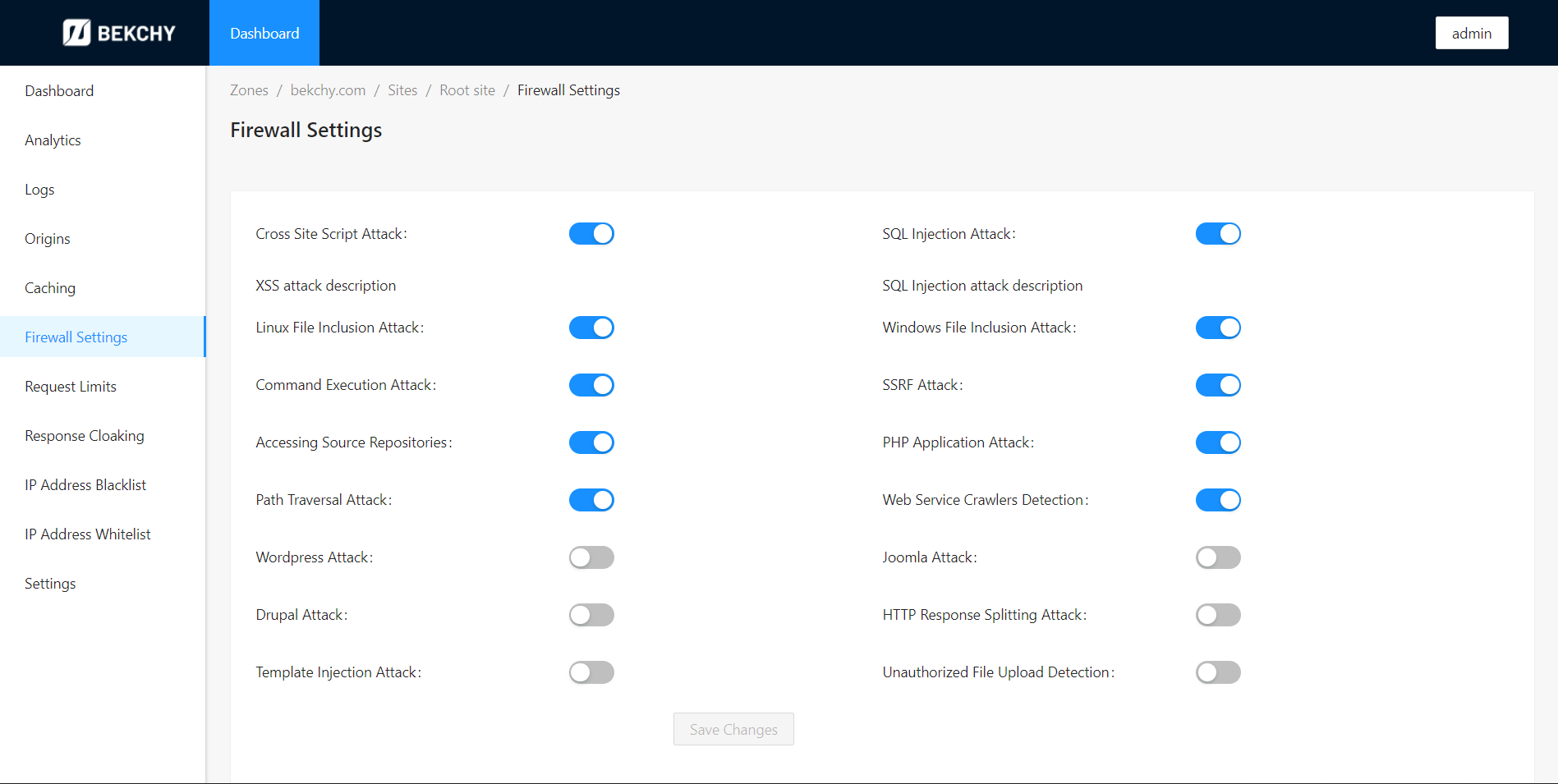Open Caching sidebar section
The image size is (1558, 784).
click(x=103, y=287)
